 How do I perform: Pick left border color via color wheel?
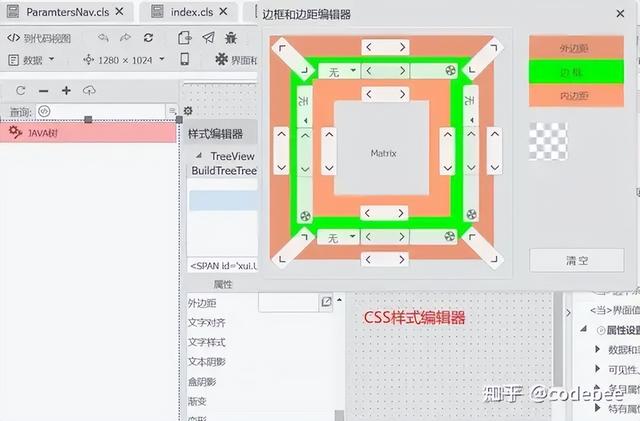[305, 216]
